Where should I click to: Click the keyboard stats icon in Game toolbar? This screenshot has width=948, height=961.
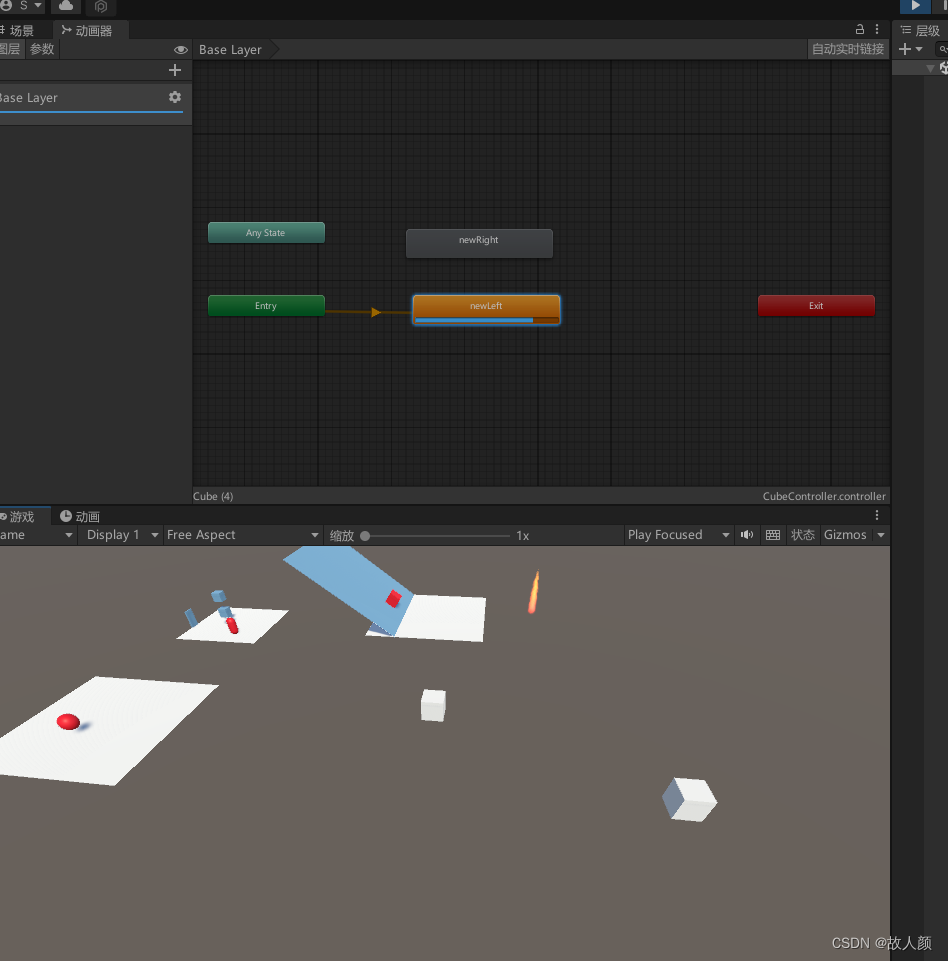click(x=772, y=534)
